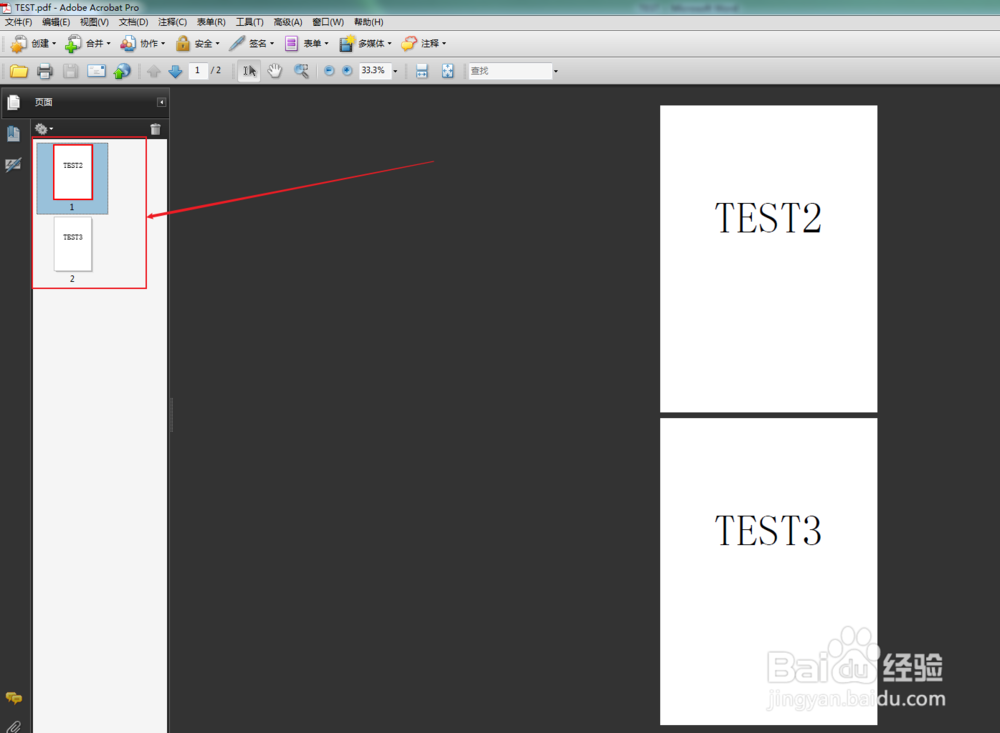Open the Comment (注释) toolbar dropdown
The image size is (1000, 733).
pyautogui.click(x=423, y=43)
